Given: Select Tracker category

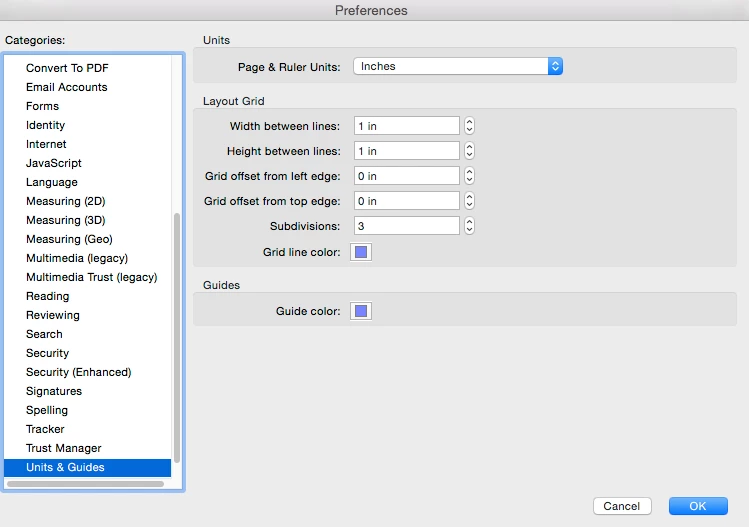Looking at the screenshot, I should (x=87, y=429).
